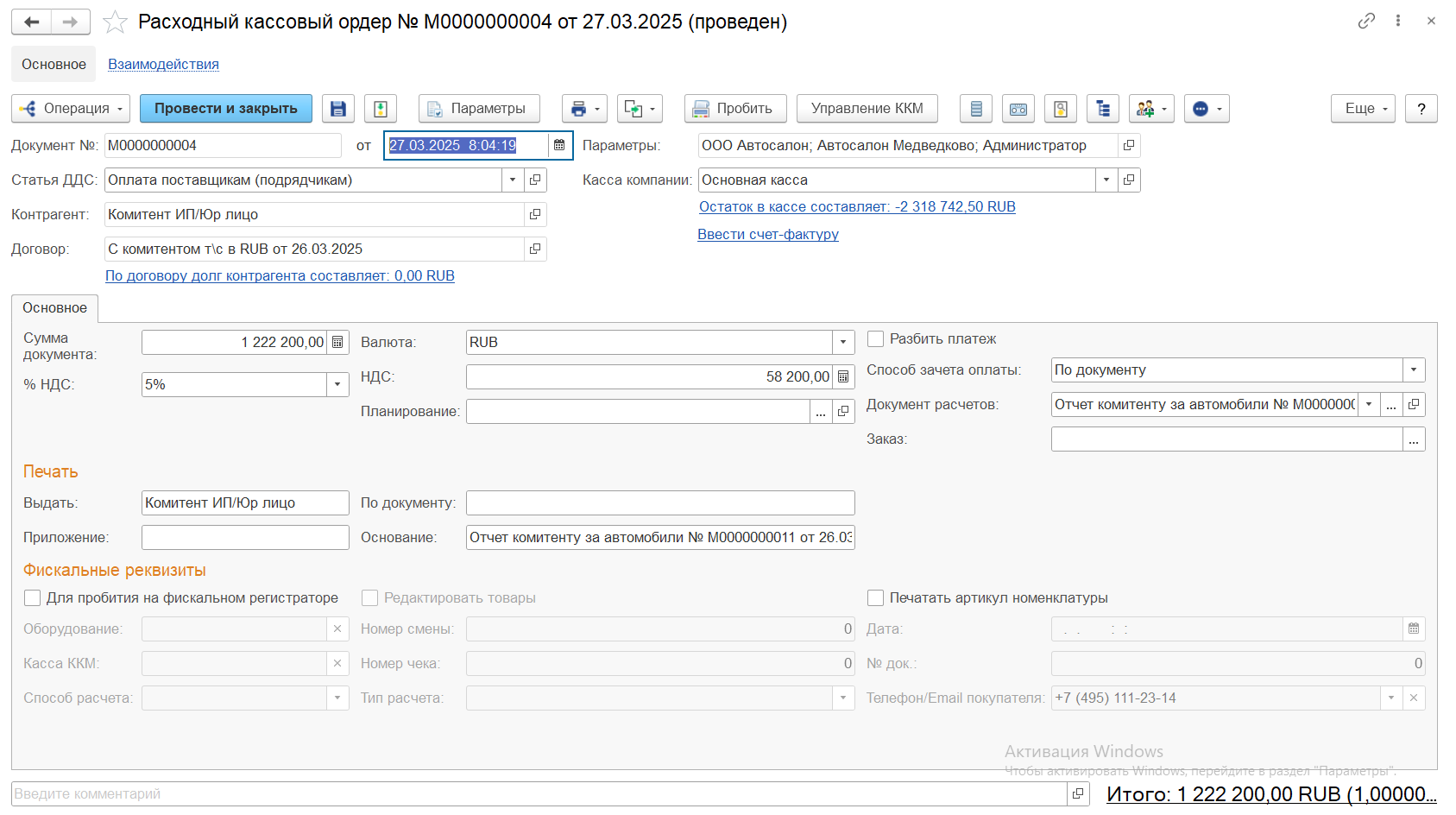
Task: Choose Планирование with ellipsis button
Action: click(821, 411)
